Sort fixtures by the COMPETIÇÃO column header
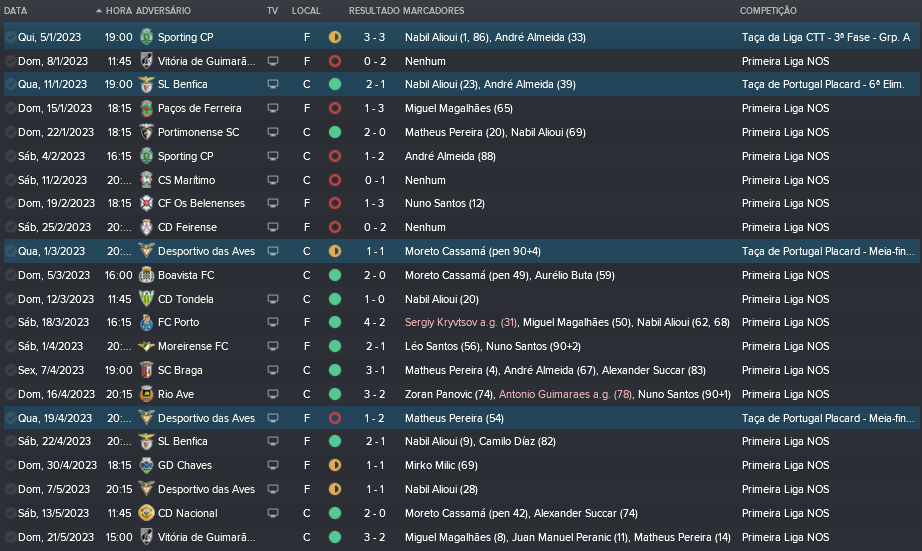 (x=768, y=10)
